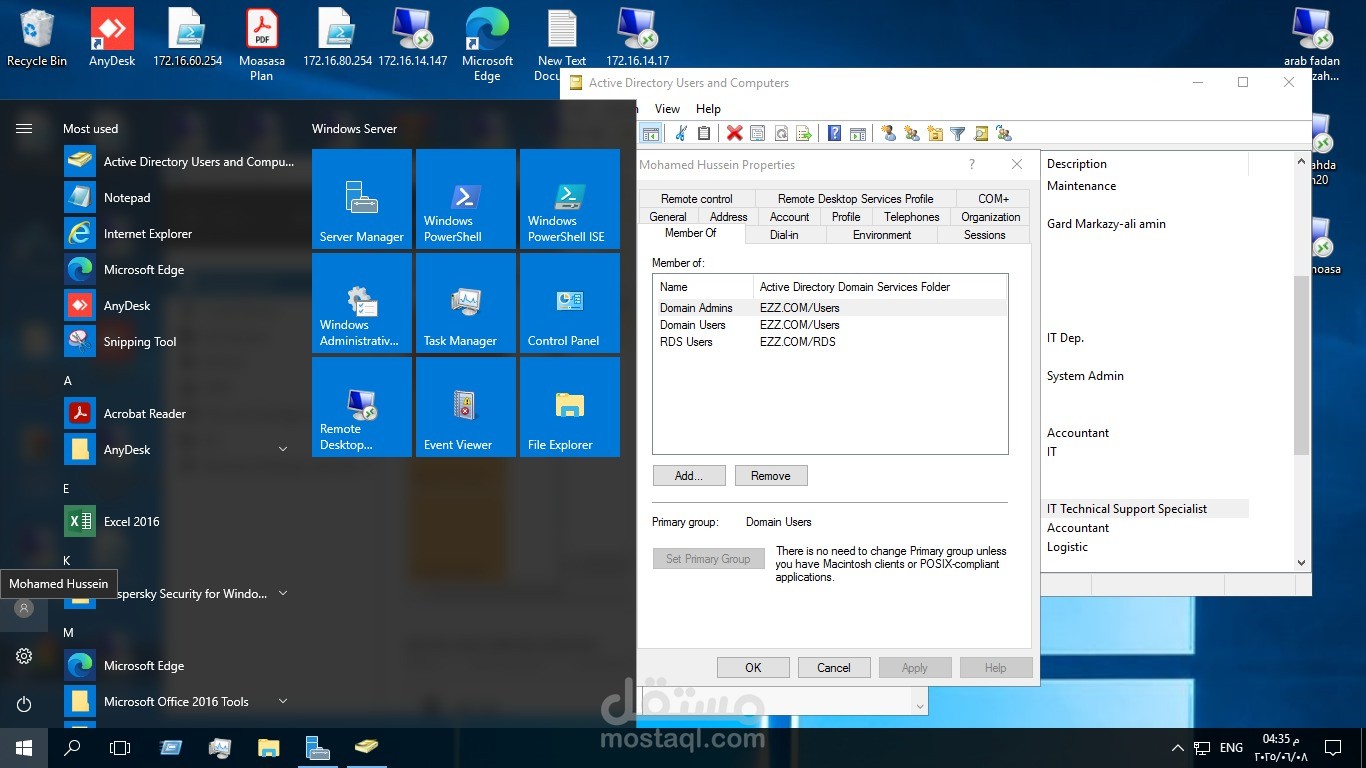Switch to the General tab

(668, 217)
